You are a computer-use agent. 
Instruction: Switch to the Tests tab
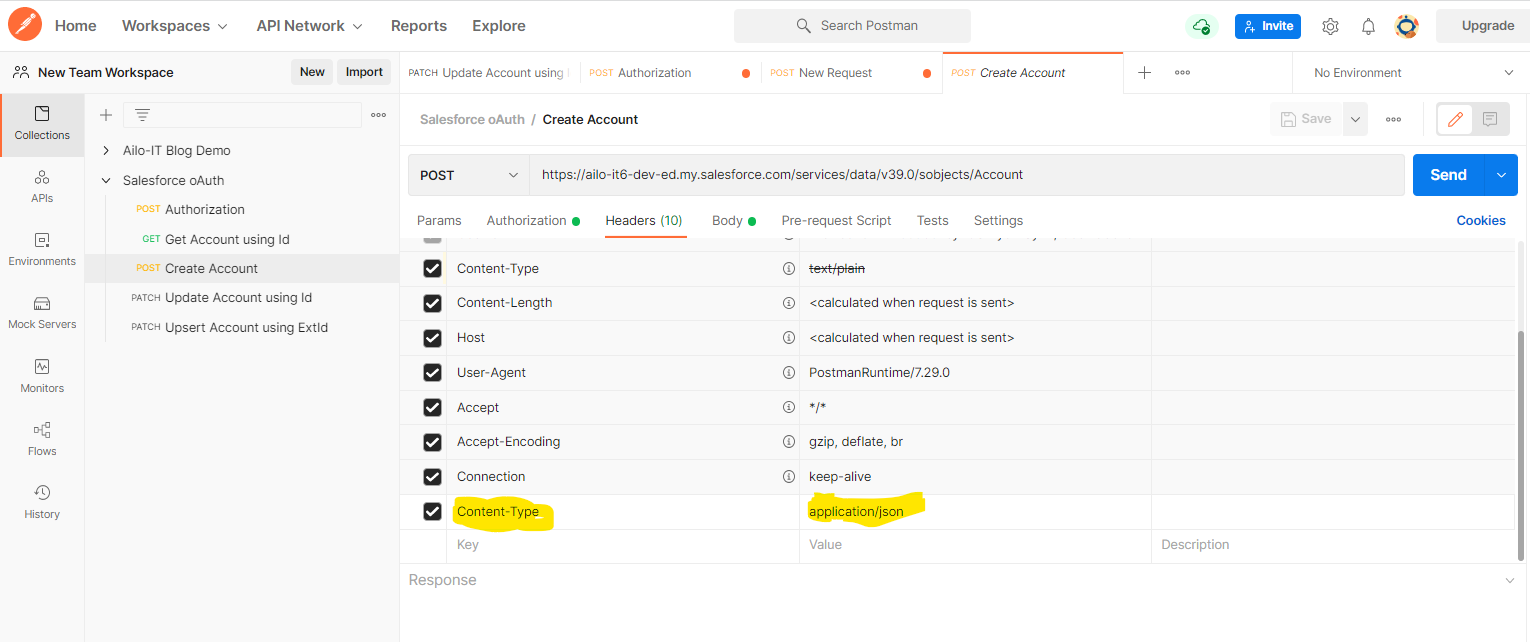[x=933, y=220]
